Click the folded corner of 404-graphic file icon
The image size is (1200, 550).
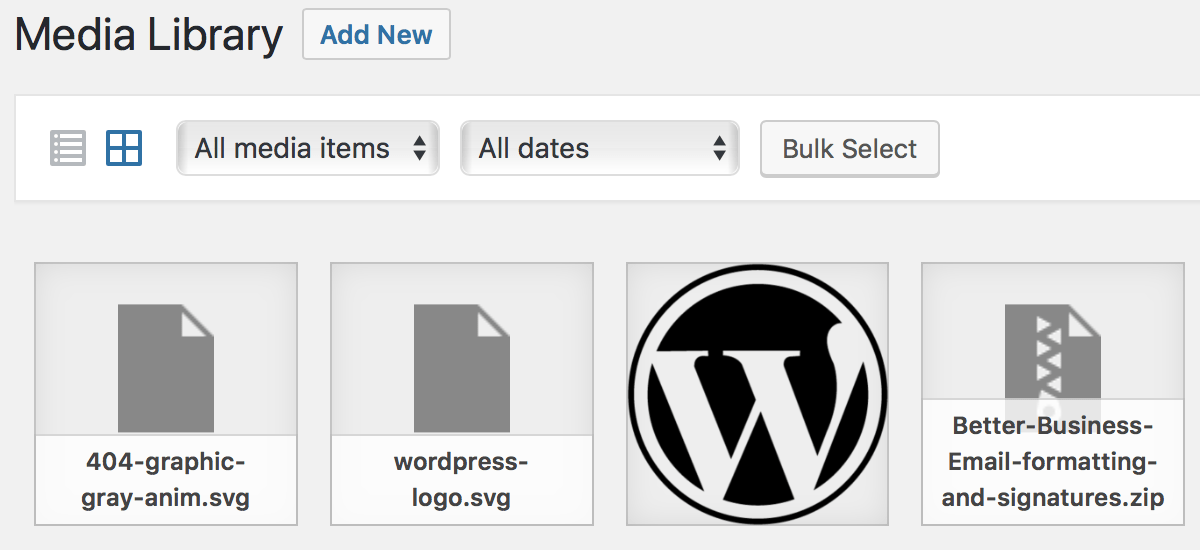pos(198,320)
